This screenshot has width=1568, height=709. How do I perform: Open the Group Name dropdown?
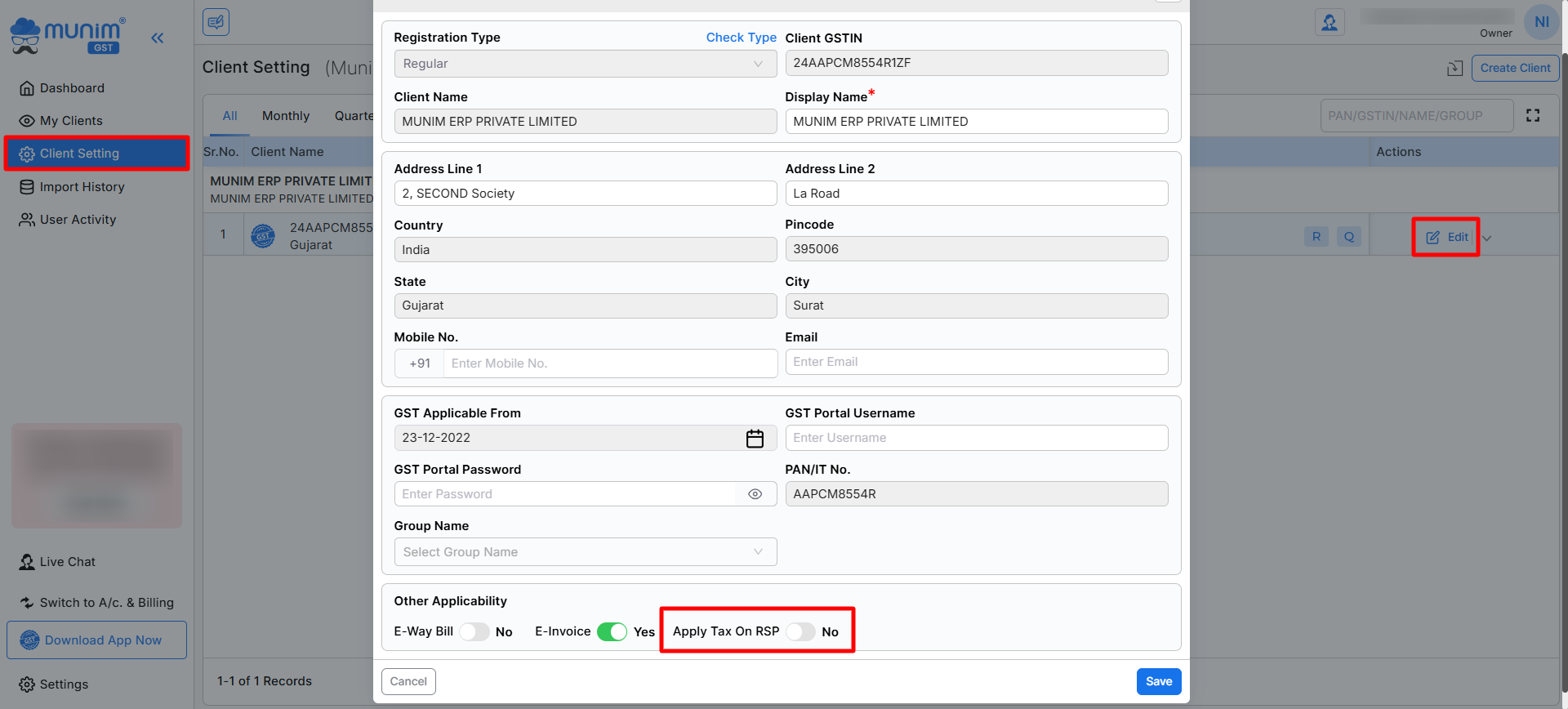585,552
